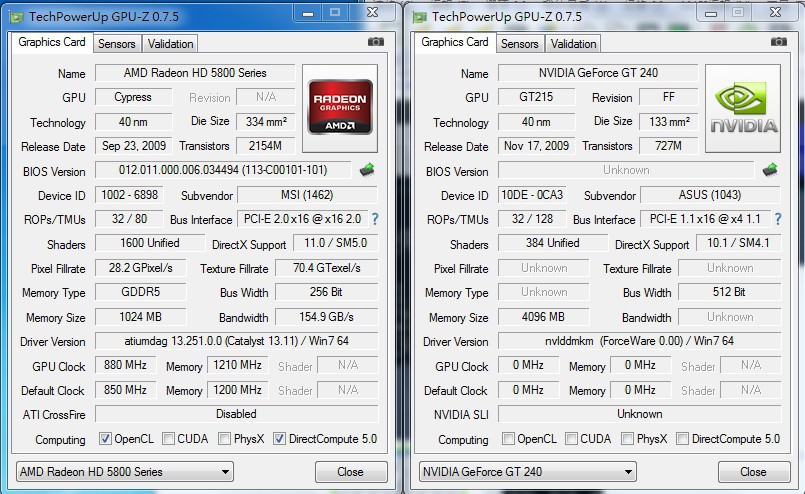Toggle OpenCL checkbox in NVIDIA GT 240 window
805x494 pixels.
click(x=508, y=439)
